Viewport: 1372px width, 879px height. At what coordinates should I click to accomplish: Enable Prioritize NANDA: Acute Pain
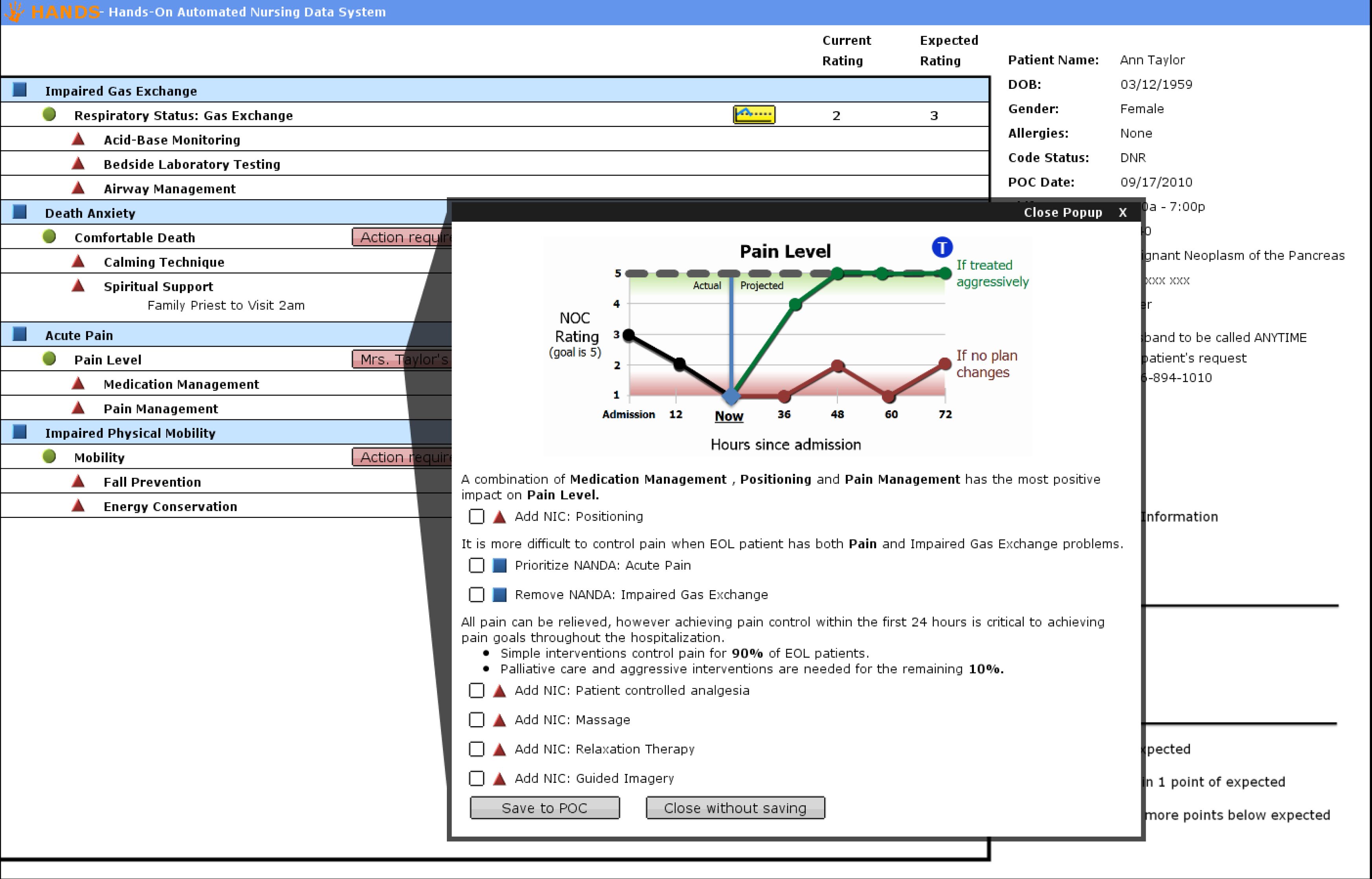pos(477,565)
